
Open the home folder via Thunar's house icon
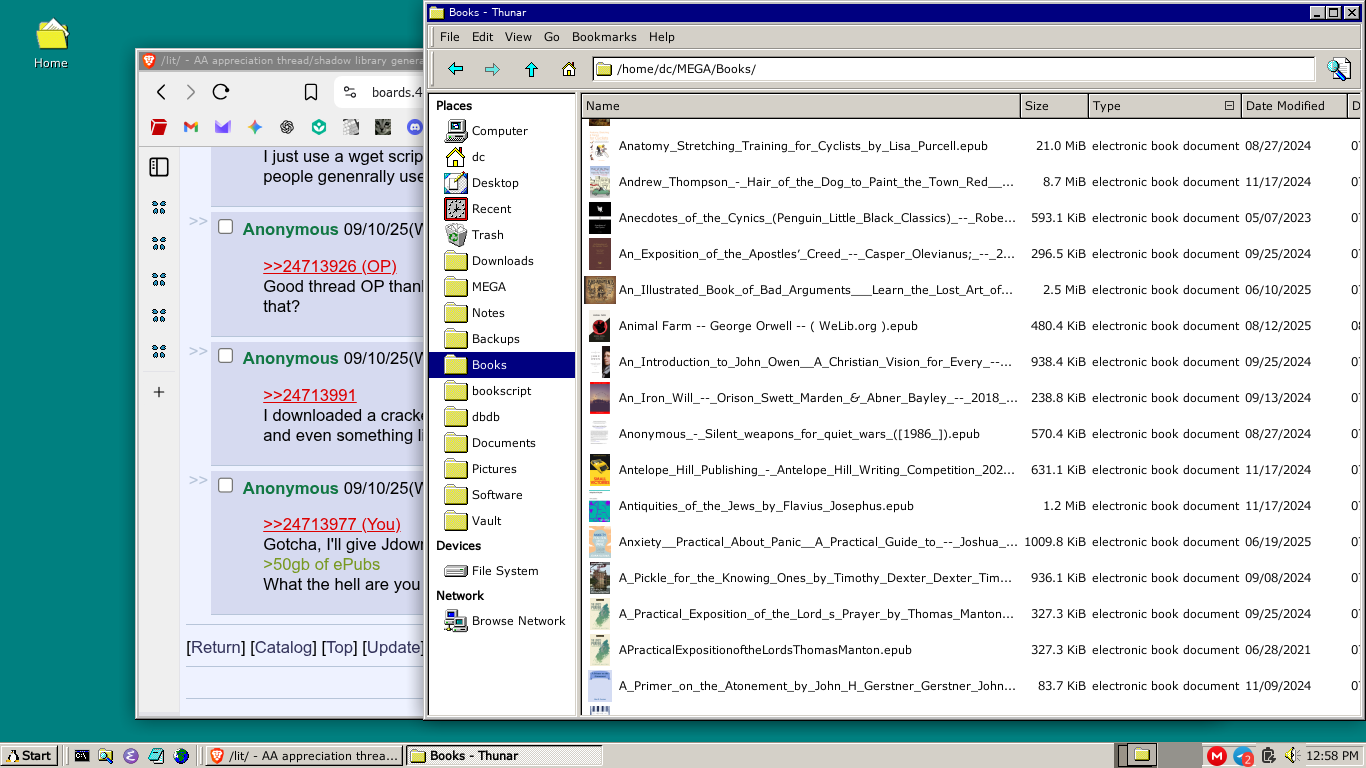(569, 69)
